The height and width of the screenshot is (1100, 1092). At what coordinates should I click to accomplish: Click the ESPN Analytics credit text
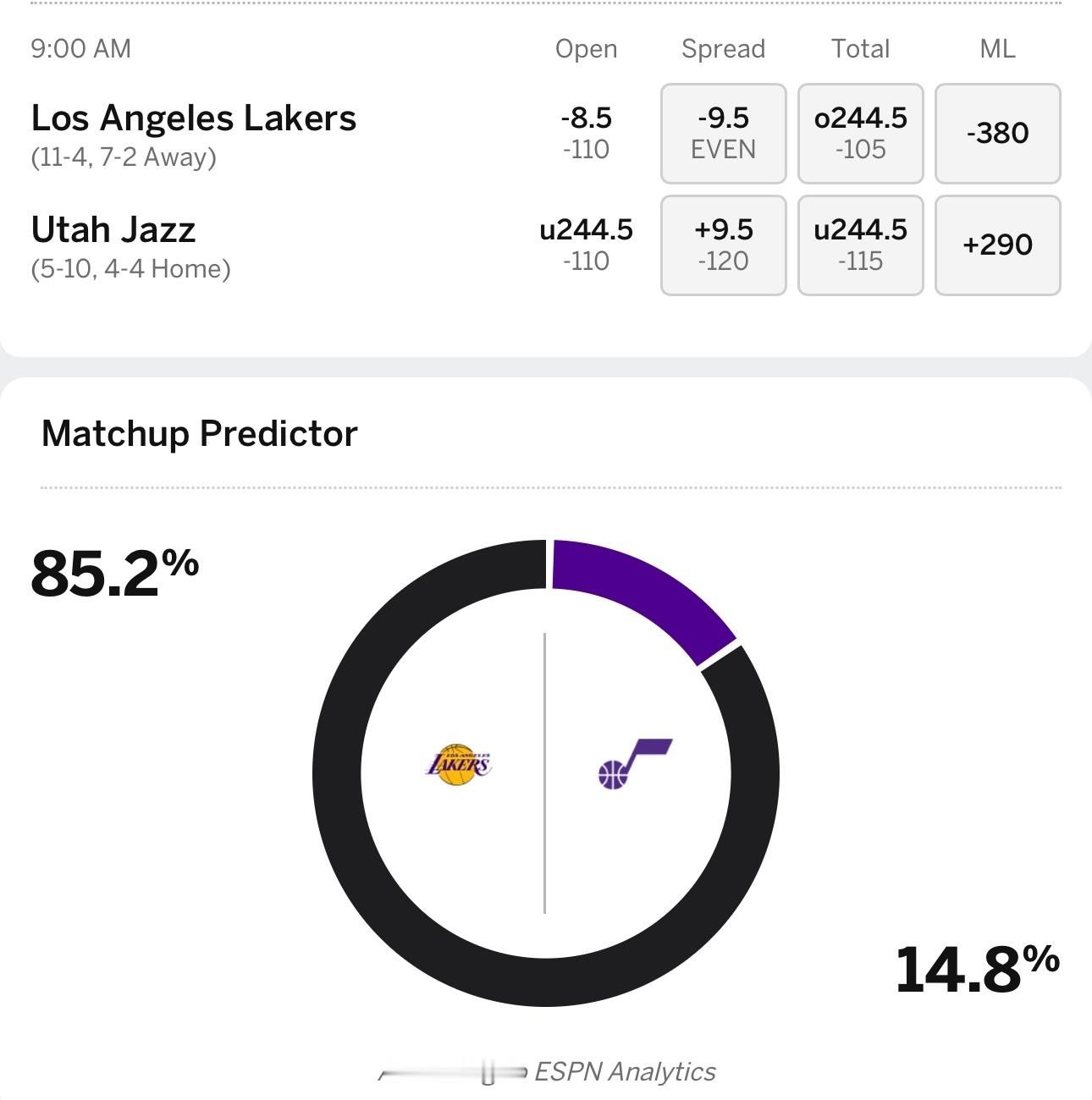click(625, 1072)
